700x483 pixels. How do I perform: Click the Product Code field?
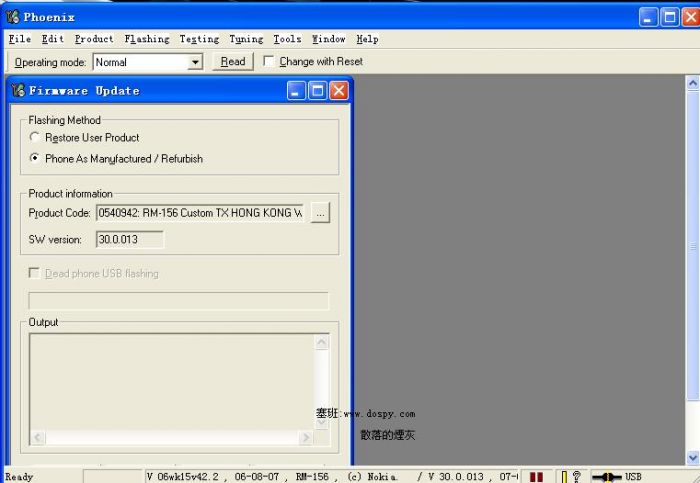click(200, 213)
